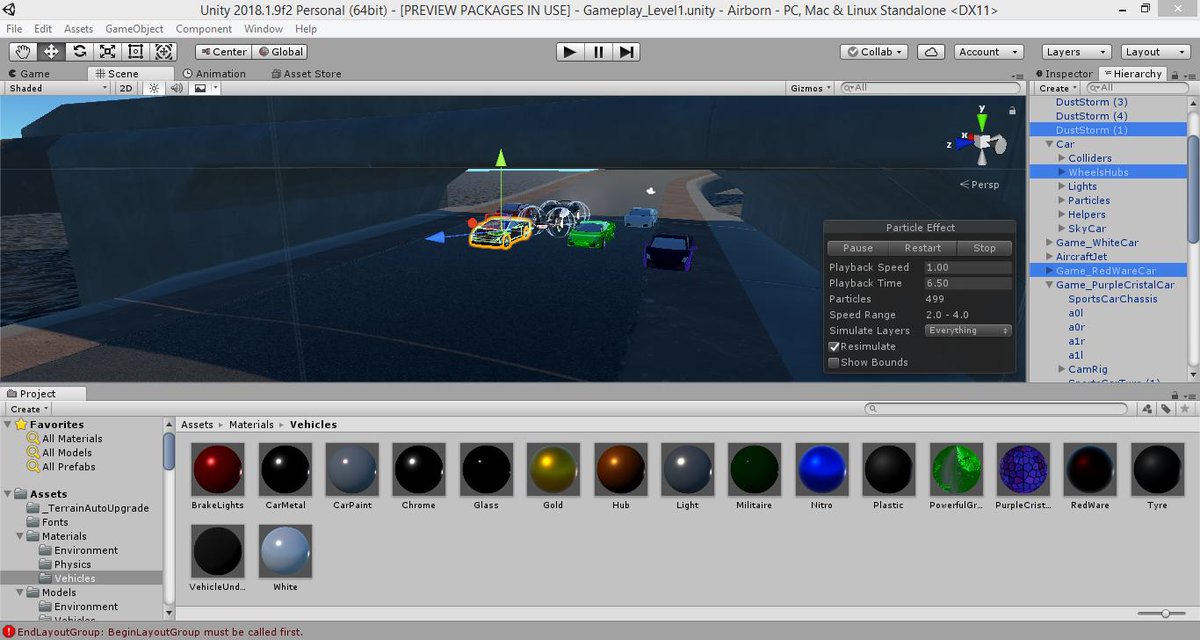The height and width of the screenshot is (640, 1200).
Task: Adjust the asset thumbnail size slider
Action: click(1163, 613)
